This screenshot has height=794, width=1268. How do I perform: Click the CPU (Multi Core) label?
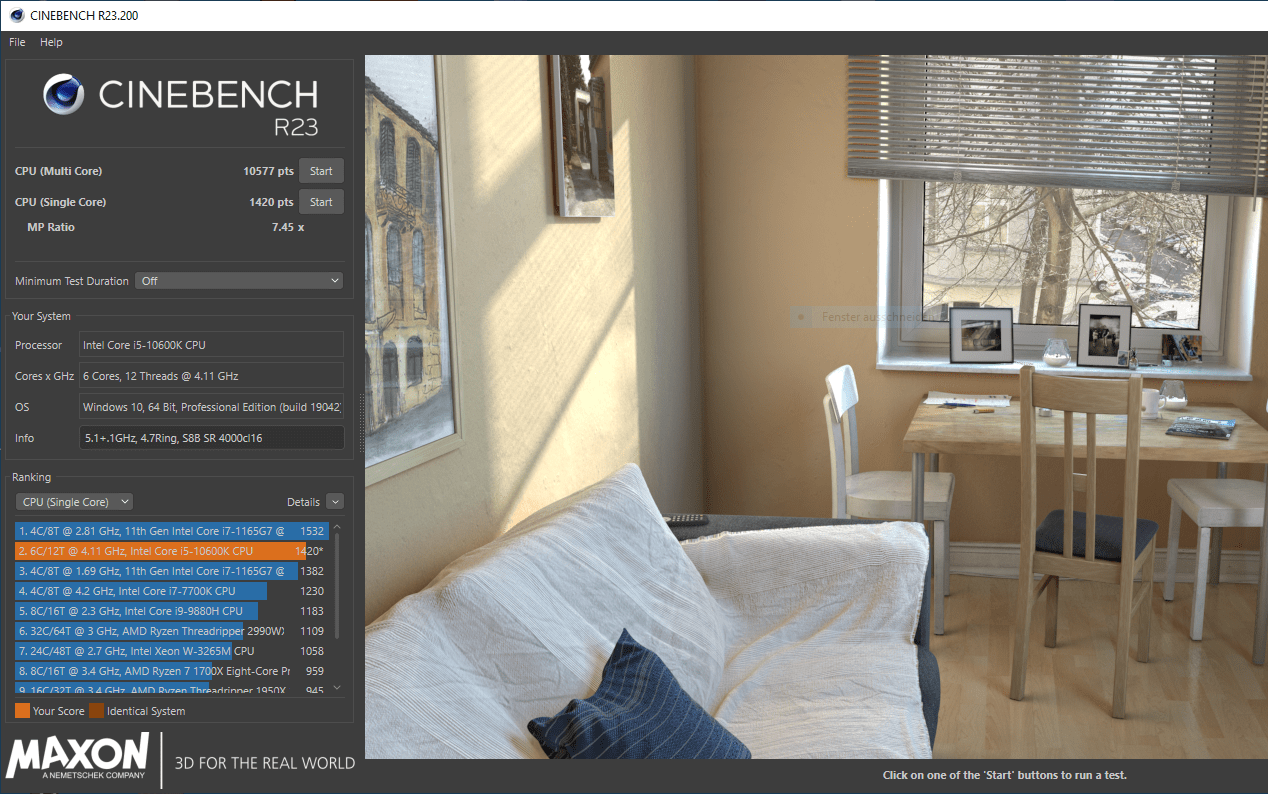point(59,171)
